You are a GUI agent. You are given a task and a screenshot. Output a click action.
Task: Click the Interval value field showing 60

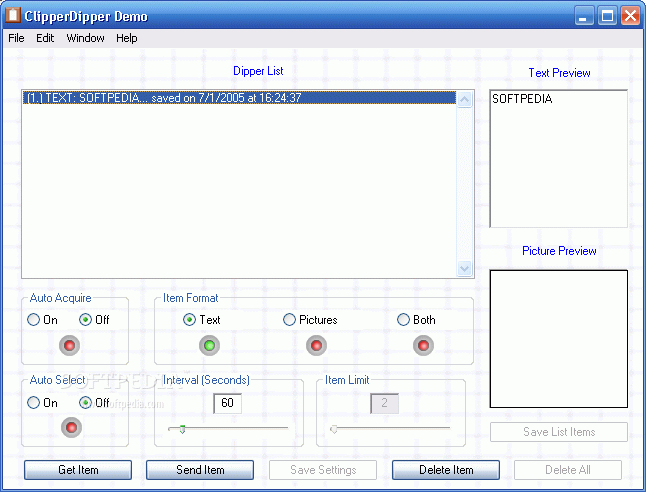(x=227, y=403)
